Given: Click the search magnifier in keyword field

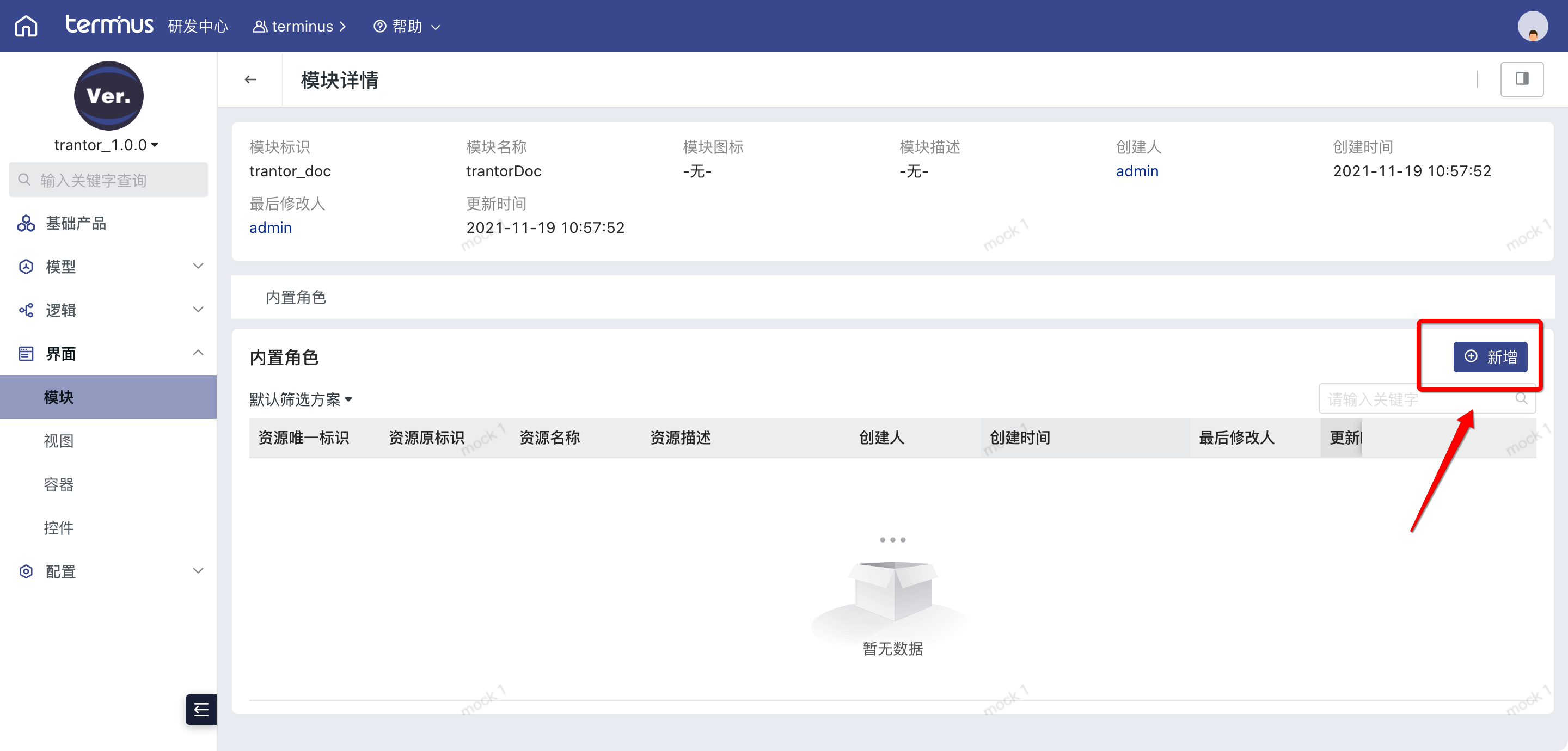Looking at the screenshot, I should click(x=1521, y=398).
